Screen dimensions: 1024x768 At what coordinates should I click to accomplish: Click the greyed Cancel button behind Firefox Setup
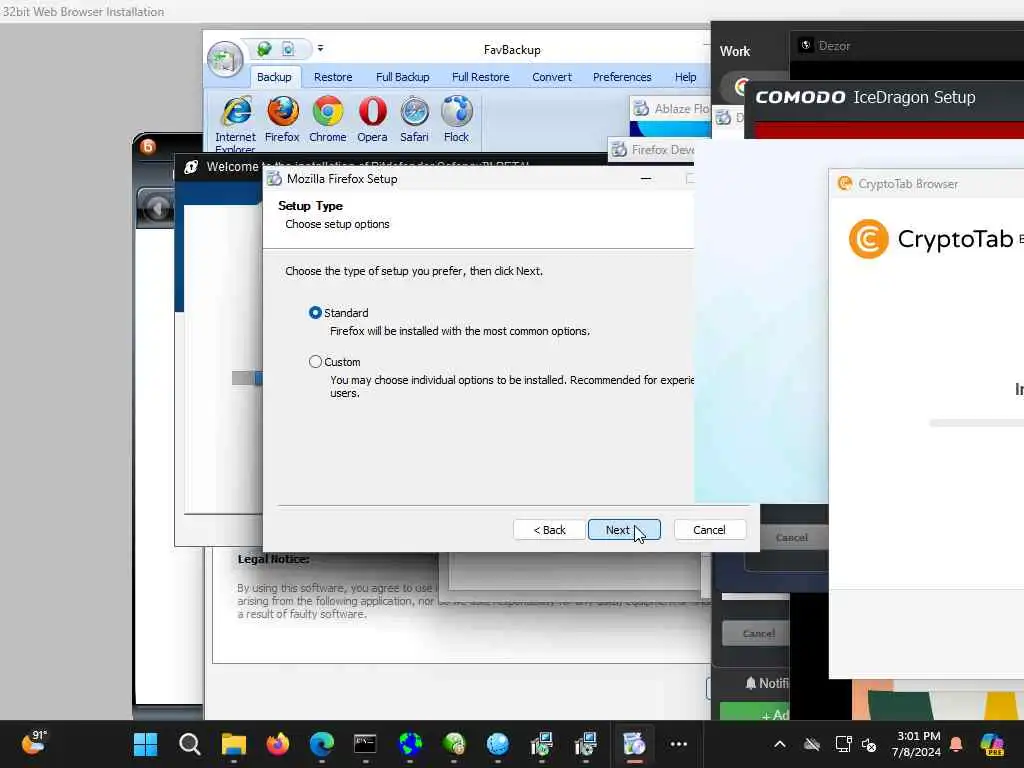click(x=792, y=537)
